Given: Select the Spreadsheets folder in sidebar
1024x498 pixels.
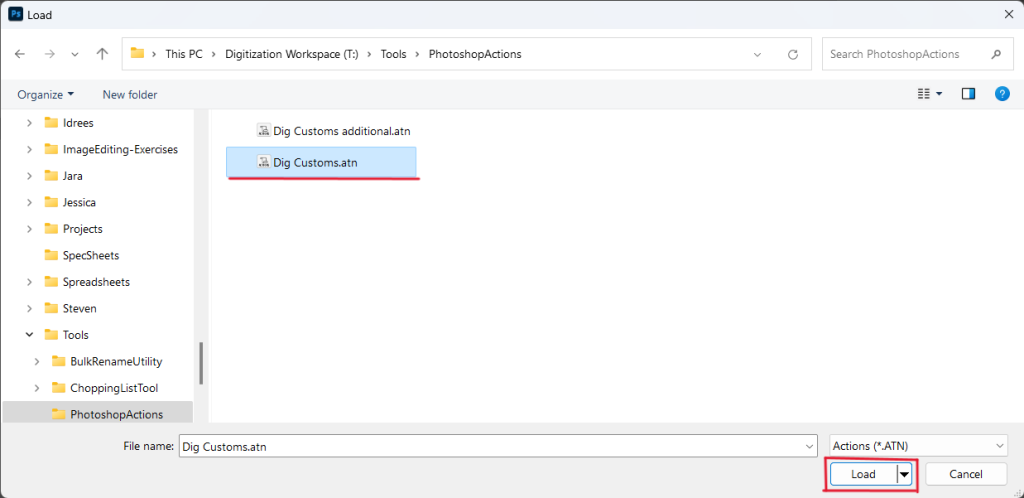Looking at the screenshot, I should tap(96, 282).
